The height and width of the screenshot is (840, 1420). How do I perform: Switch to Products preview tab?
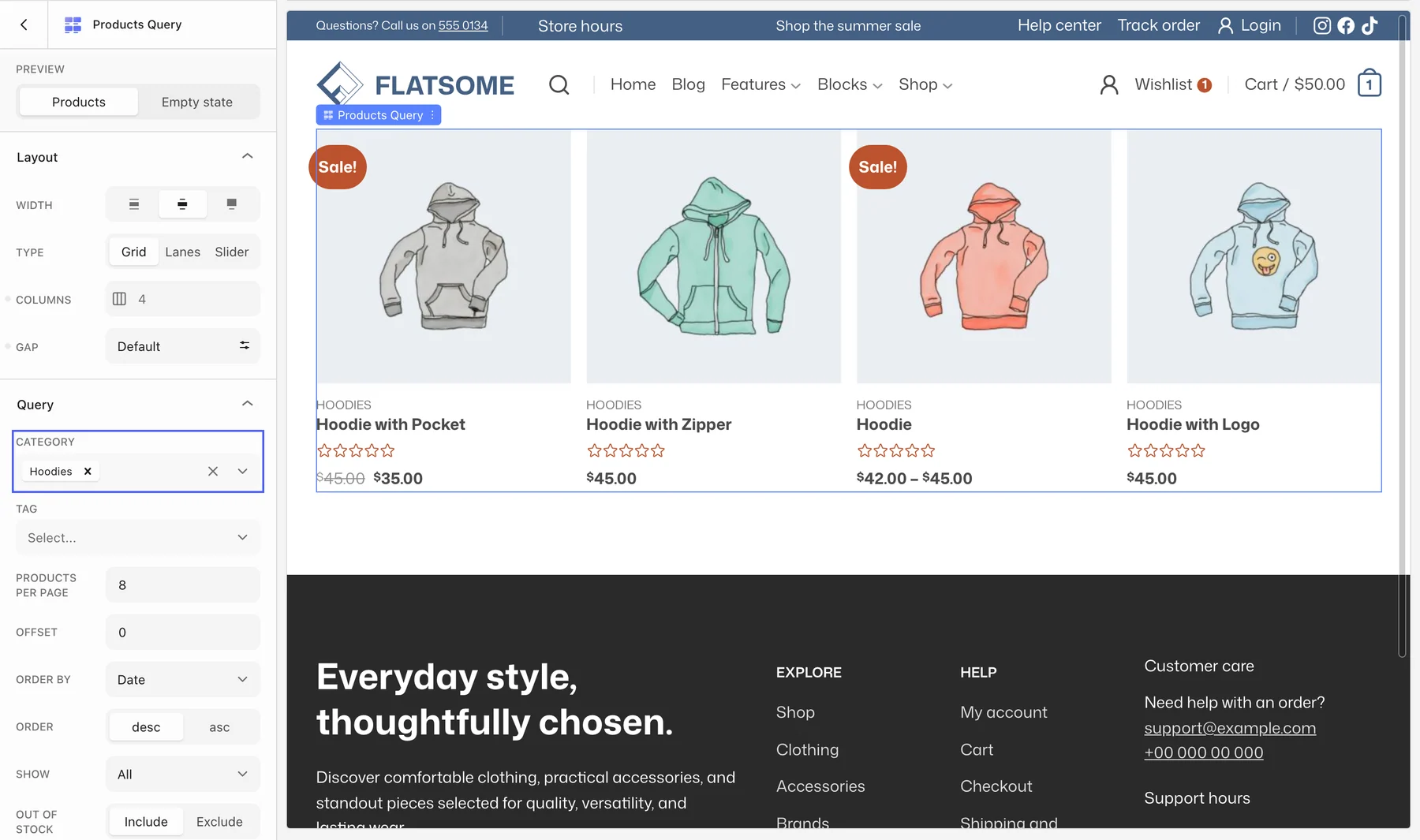tap(79, 102)
